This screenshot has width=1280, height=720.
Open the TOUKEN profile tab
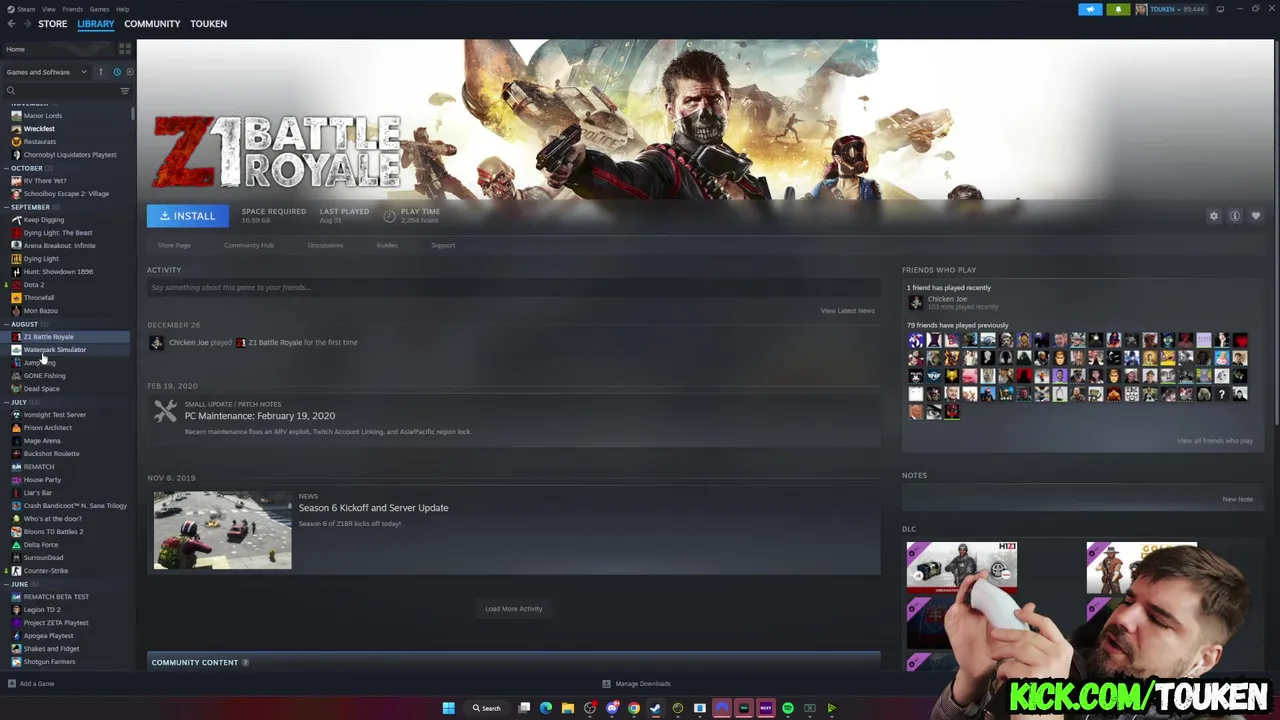(209, 24)
